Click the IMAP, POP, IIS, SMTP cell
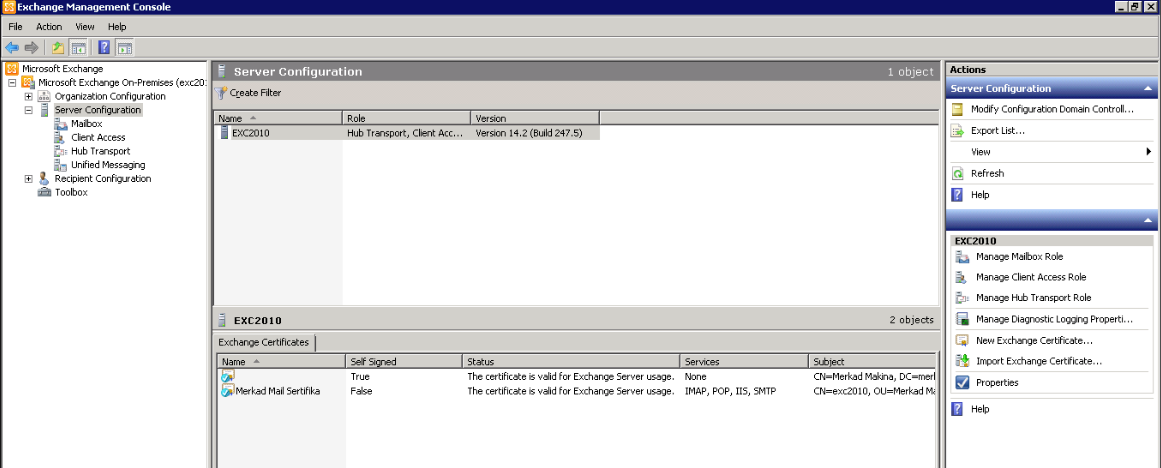The width and height of the screenshot is (1161, 468). click(730, 390)
